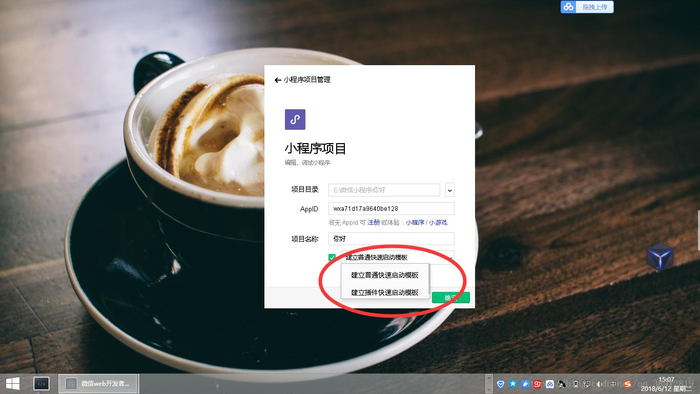Select 建立普通快速启动模板 from the list
The width and height of the screenshot is (700, 394).
[x=385, y=275]
